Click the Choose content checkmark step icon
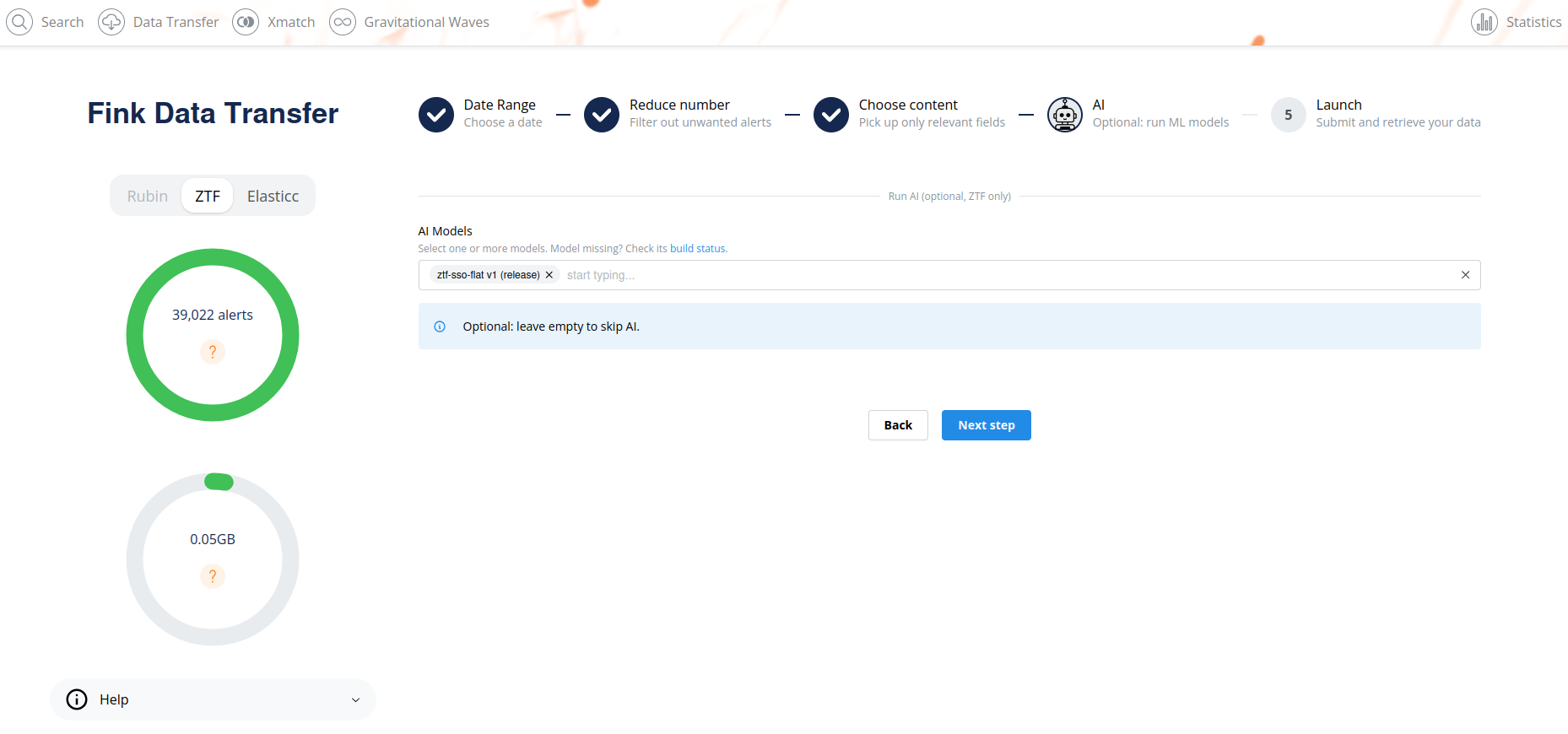This screenshot has width=1568, height=734. [x=831, y=115]
